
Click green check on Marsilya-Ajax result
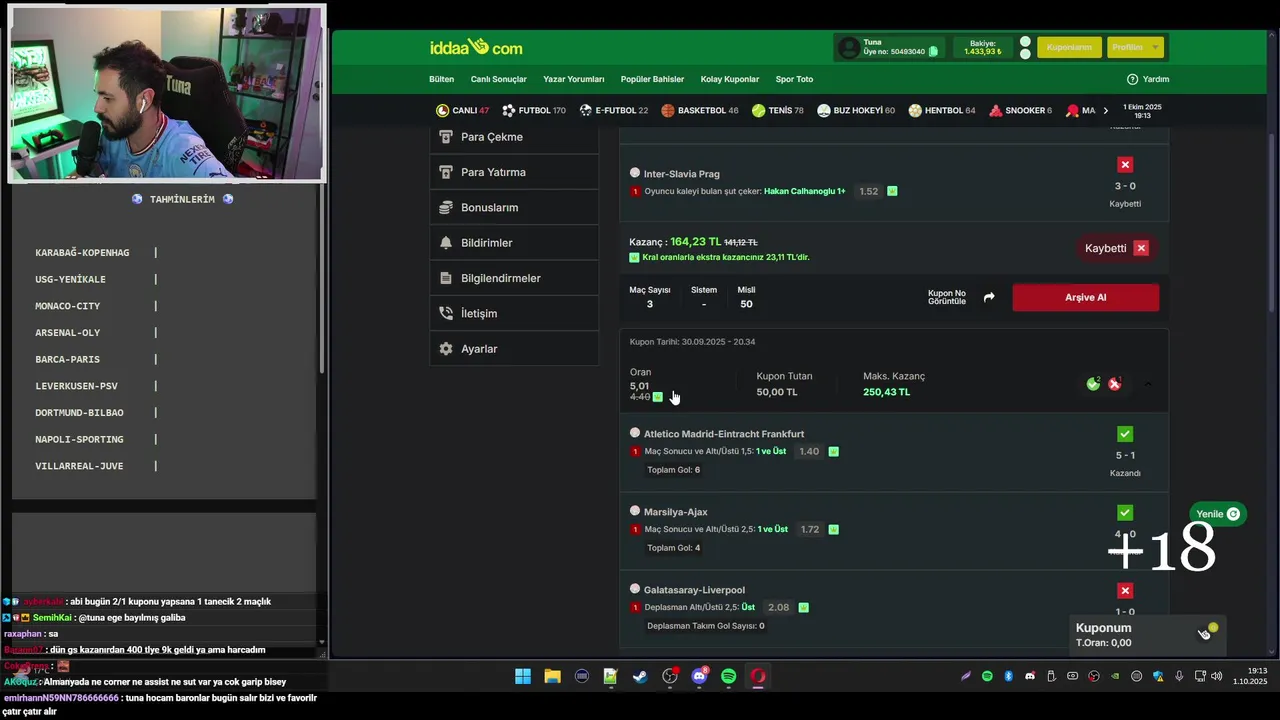(x=1125, y=512)
